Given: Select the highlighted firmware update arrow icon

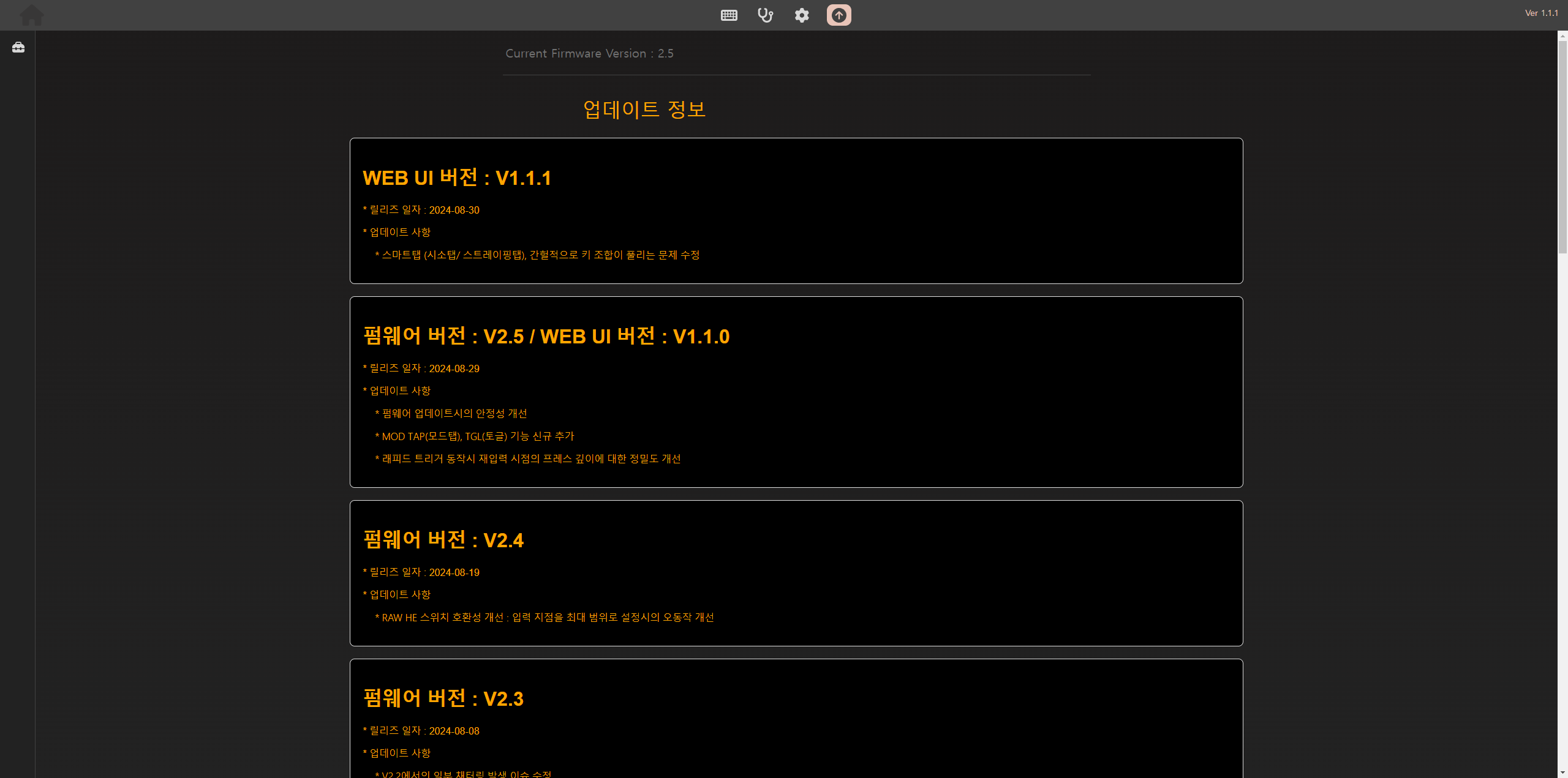Looking at the screenshot, I should click(839, 15).
